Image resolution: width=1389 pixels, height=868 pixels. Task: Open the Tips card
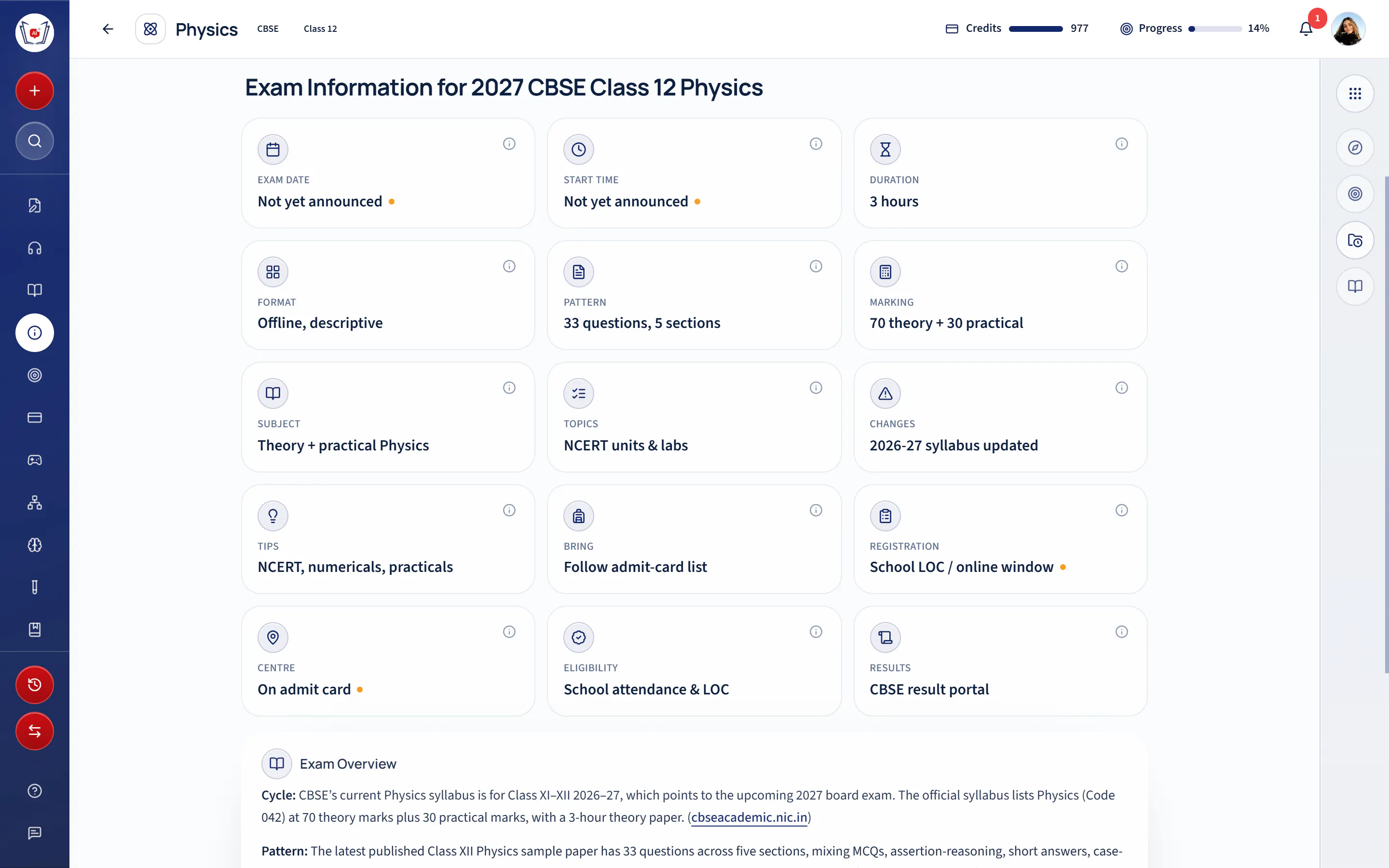[388, 539]
